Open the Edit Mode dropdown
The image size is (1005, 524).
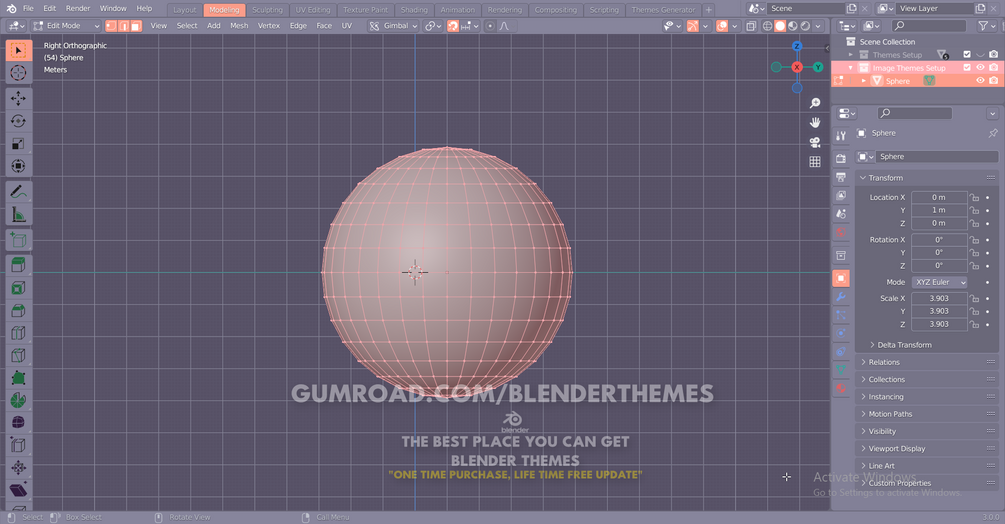(67, 26)
